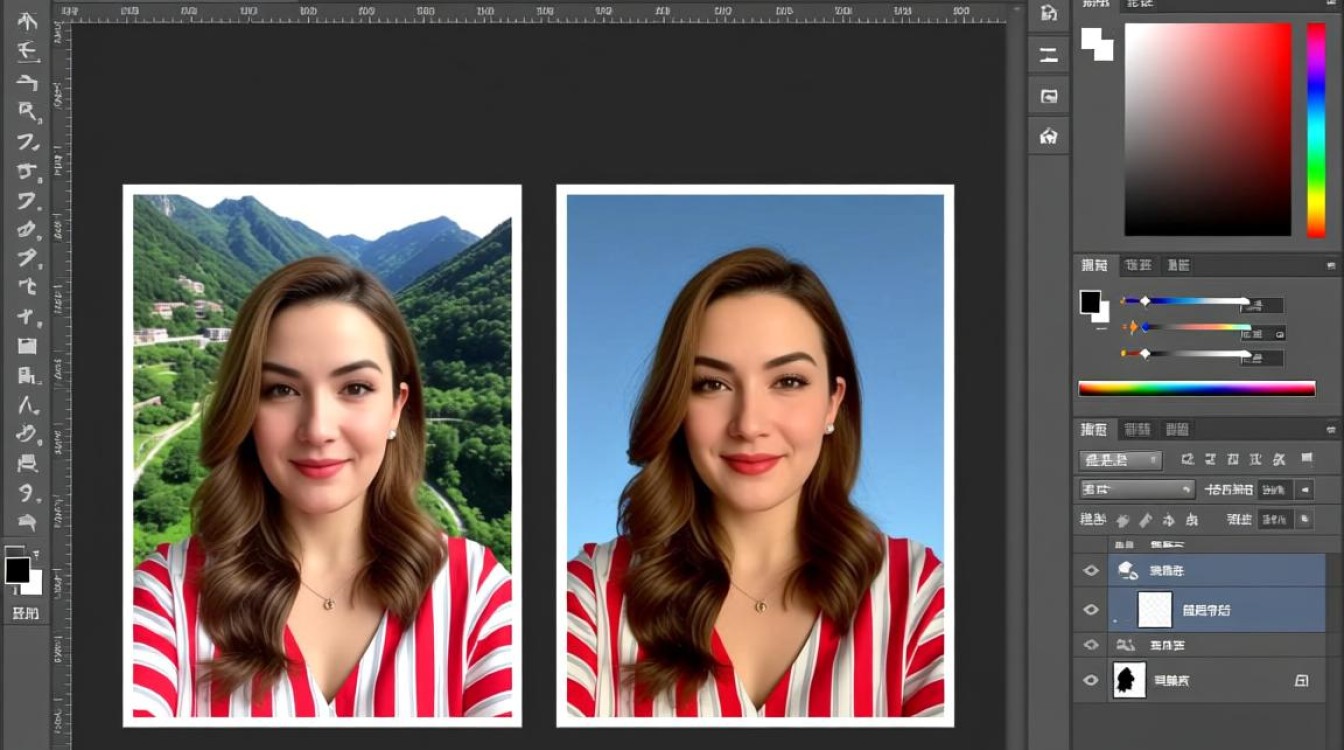This screenshot has width=1344, height=750.
Task: Open the layer filter type dropdown
Action: pos(1120,460)
